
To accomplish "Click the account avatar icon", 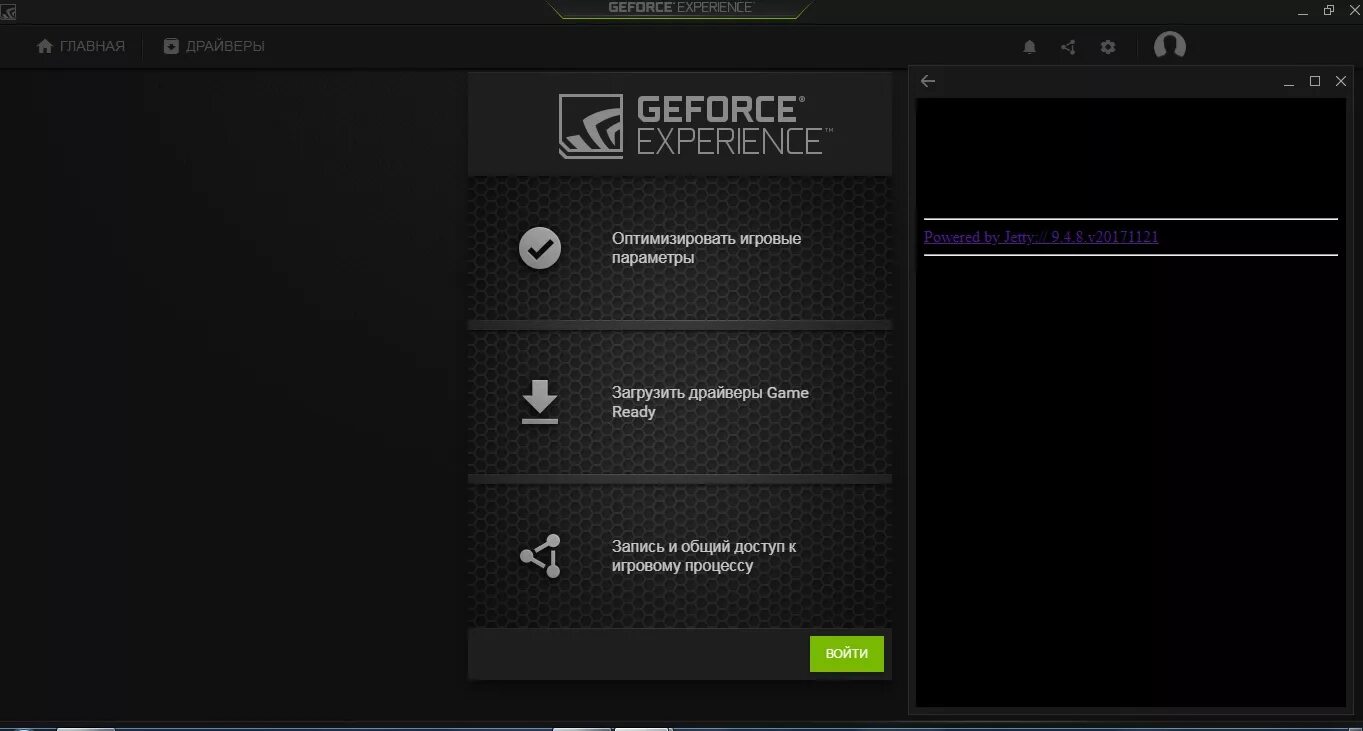I will [1169, 45].
